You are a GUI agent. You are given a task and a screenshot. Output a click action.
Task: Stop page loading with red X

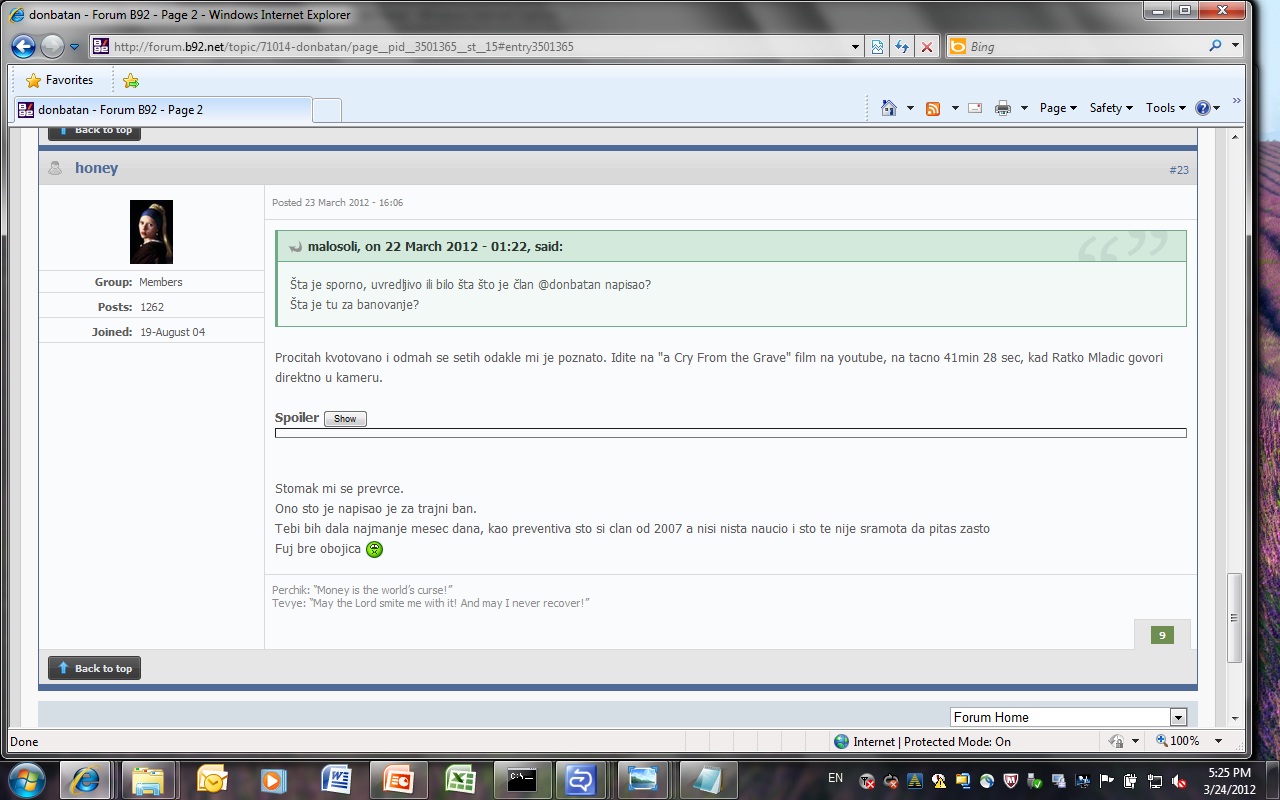pos(927,46)
